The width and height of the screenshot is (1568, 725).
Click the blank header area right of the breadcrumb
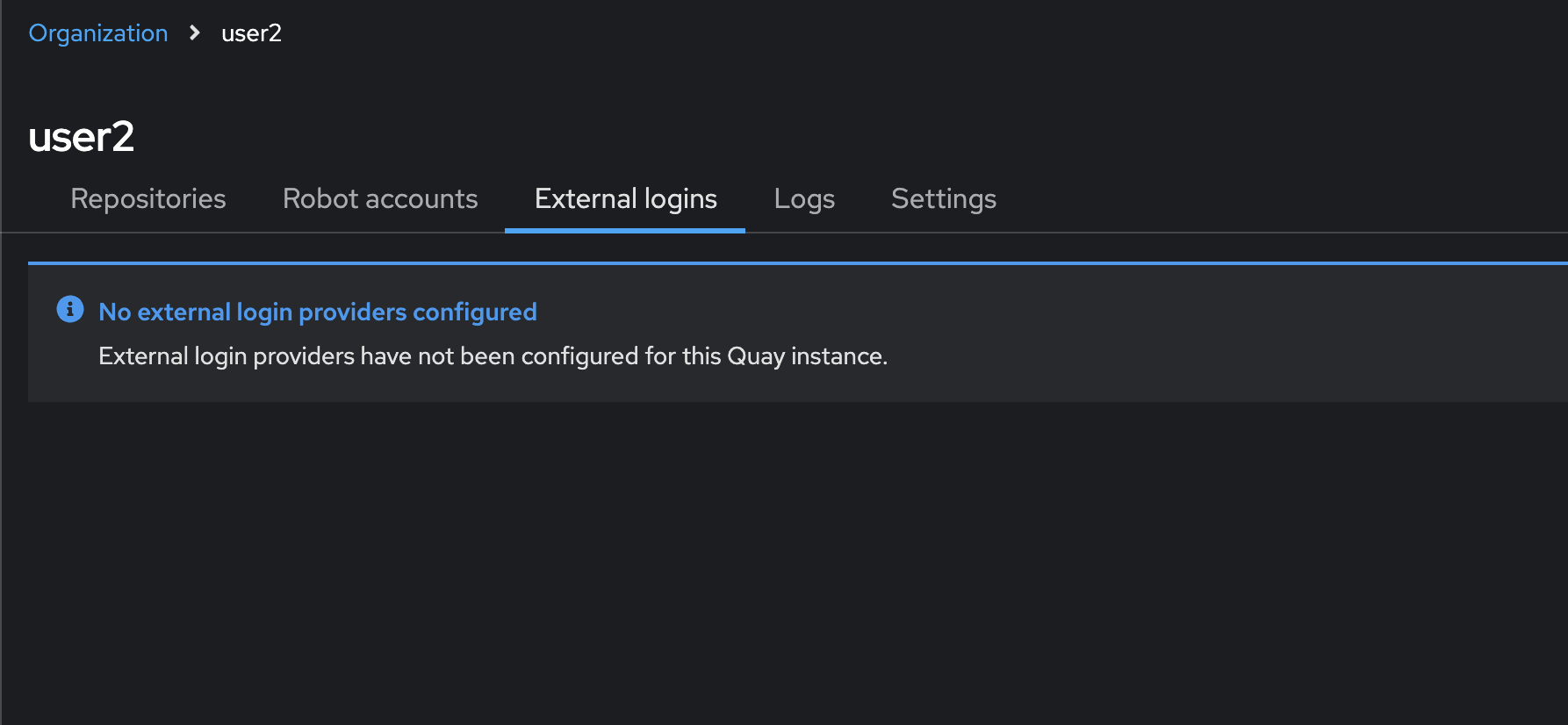[x=878, y=33]
